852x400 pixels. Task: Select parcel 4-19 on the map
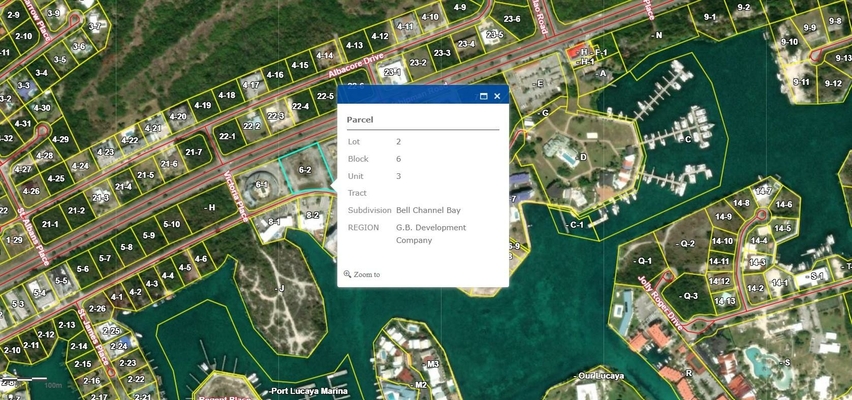[x=202, y=105]
